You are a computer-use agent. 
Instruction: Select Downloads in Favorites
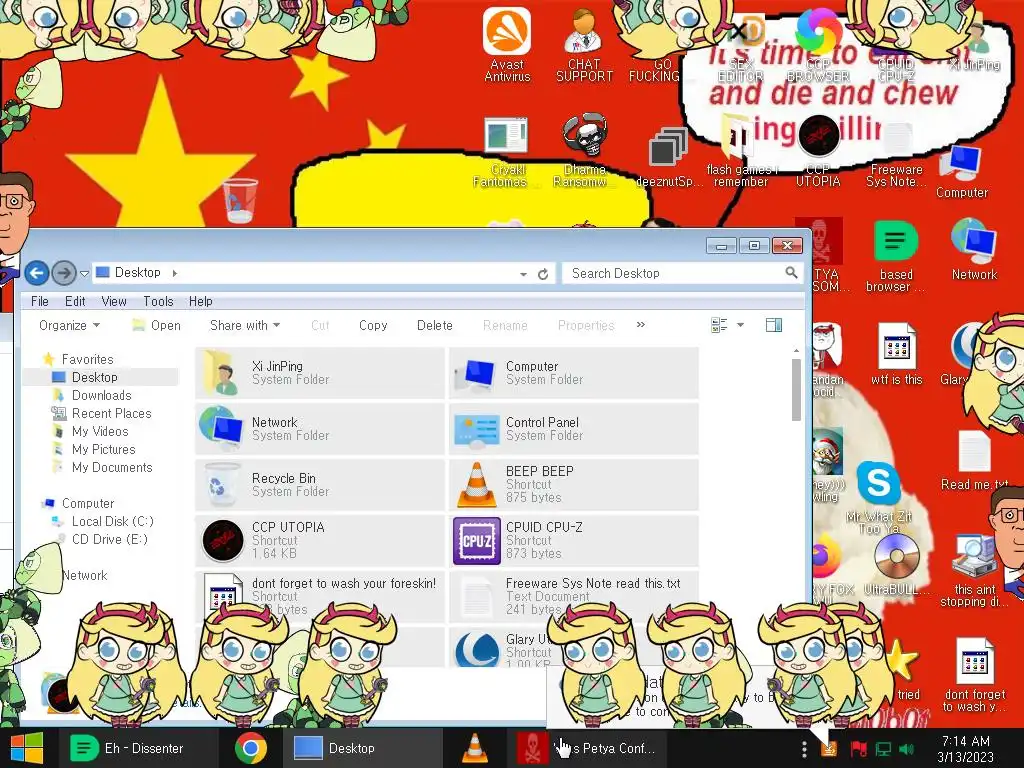tap(101, 395)
